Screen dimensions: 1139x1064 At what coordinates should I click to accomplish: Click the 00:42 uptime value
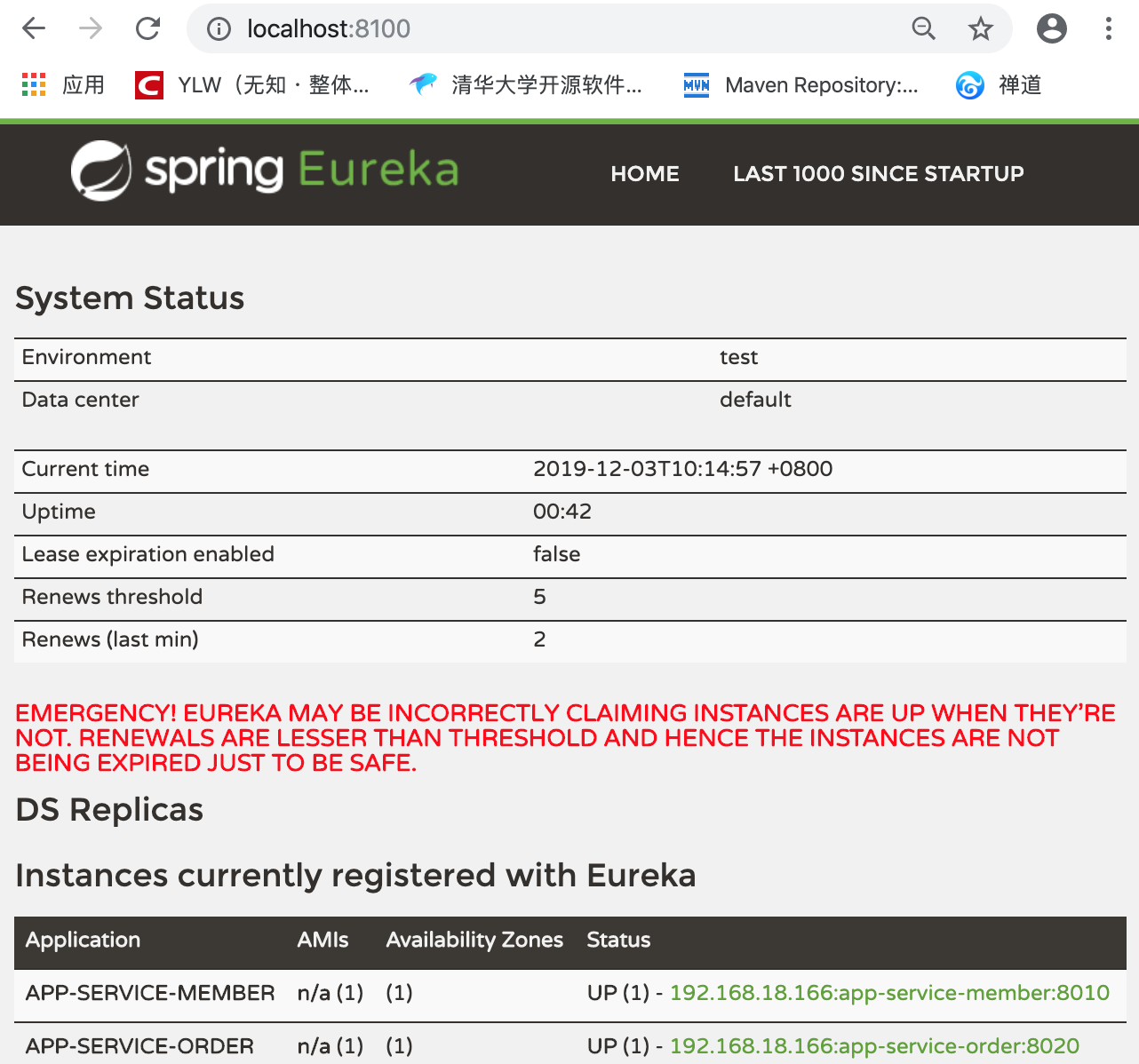point(562,512)
